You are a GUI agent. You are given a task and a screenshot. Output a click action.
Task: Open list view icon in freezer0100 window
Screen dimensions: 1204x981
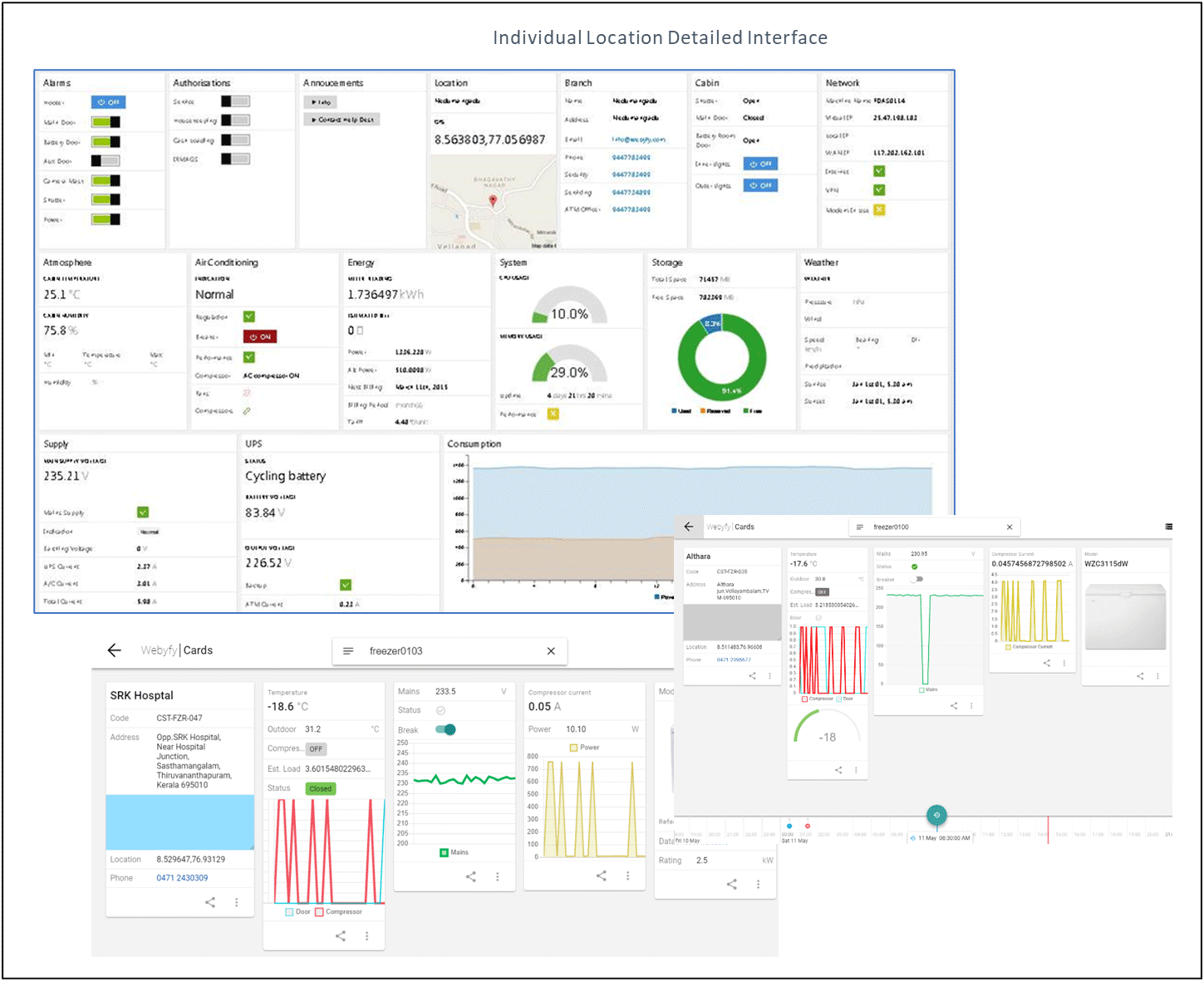click(x=1169, y=527)
